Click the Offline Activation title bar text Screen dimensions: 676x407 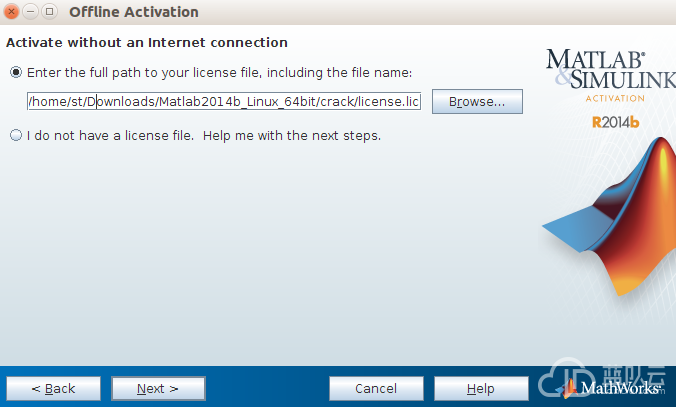pyautogui.click(x=134, y=12)
